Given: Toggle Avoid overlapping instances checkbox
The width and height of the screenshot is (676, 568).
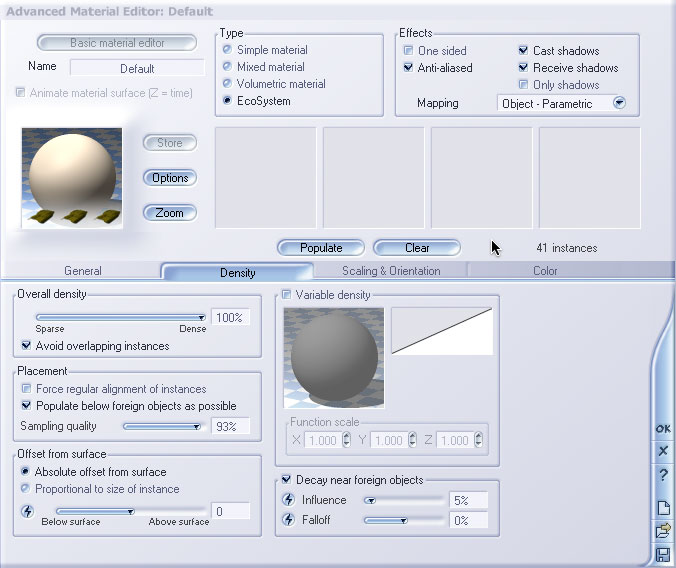Looking at the screenshot, I should click(x=26, y=346).
